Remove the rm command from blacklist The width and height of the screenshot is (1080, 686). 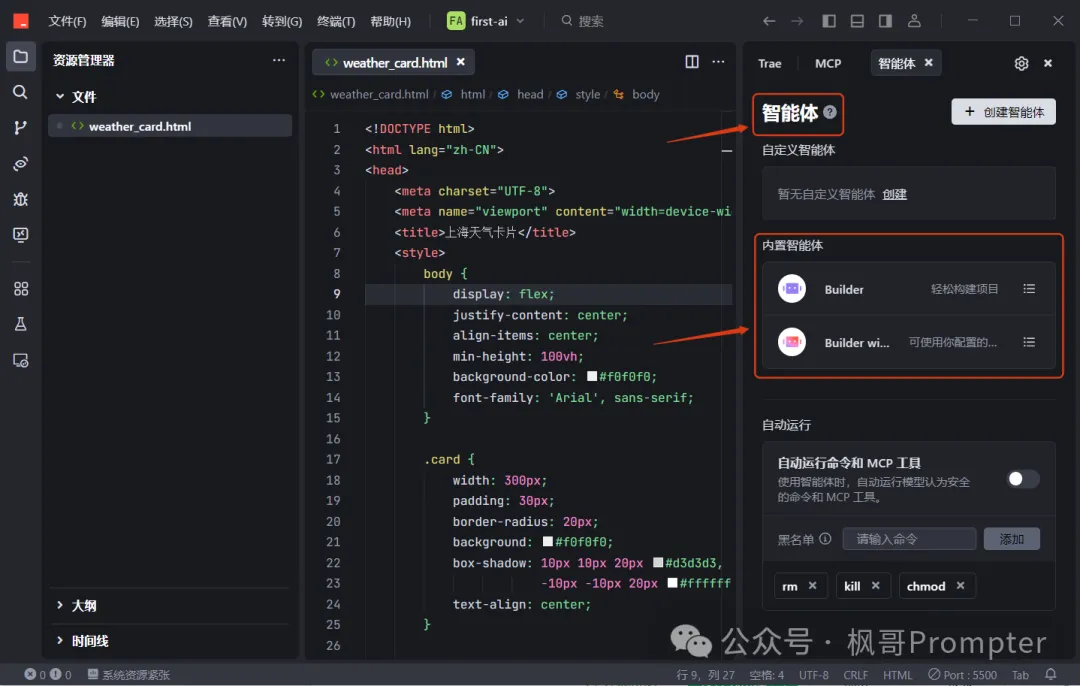pos(812,586)
